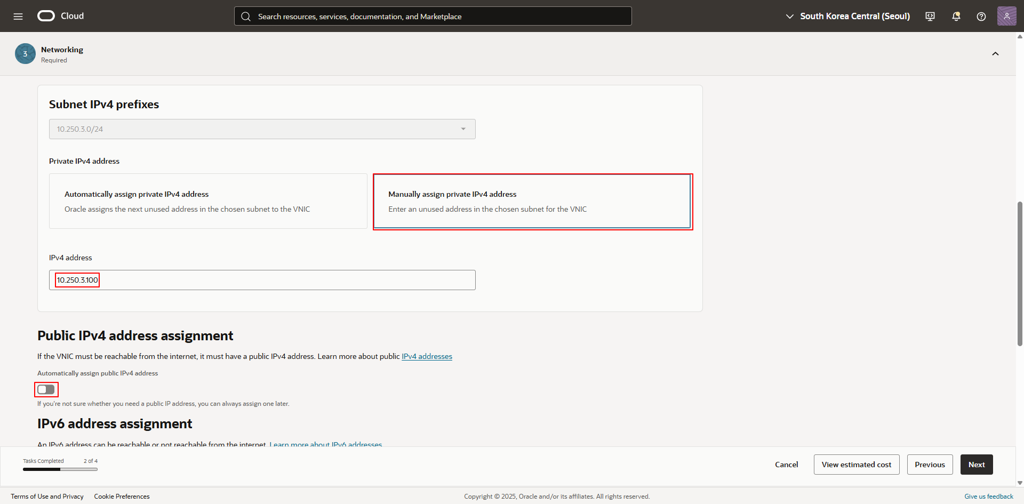The width and height of the screenshot is (1024, 504).
Task: Click the search magnifier icon
Action: coord(246,16)
